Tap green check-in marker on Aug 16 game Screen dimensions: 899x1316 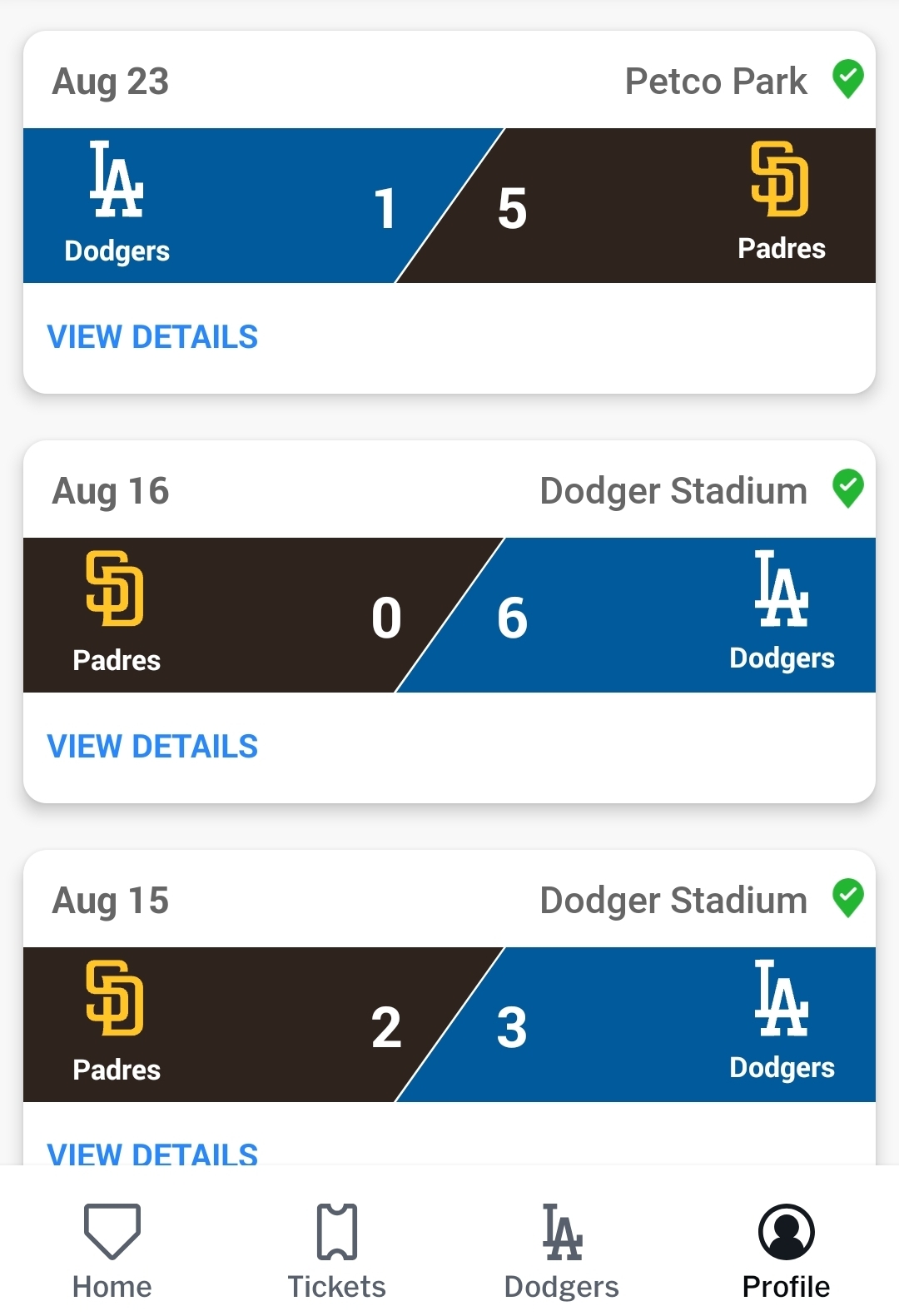848,489
